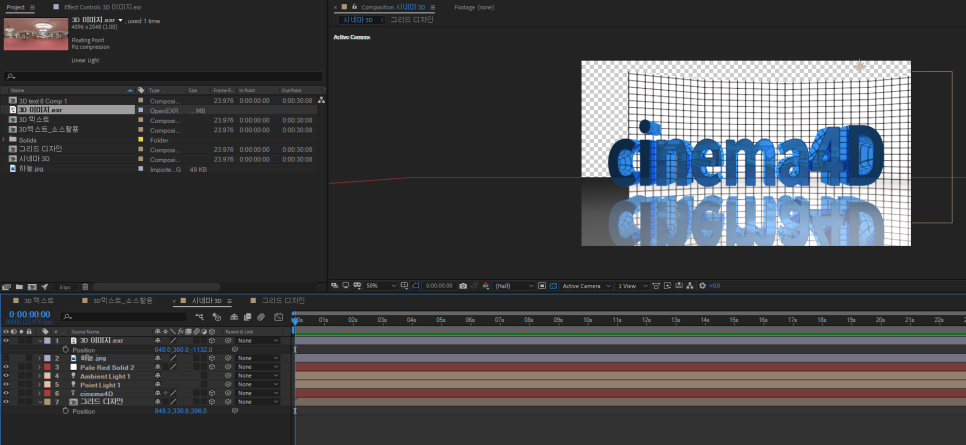Open the 1 View layout dropdown
Viewport: 966px width, 445px height.
tap(633, 286)
